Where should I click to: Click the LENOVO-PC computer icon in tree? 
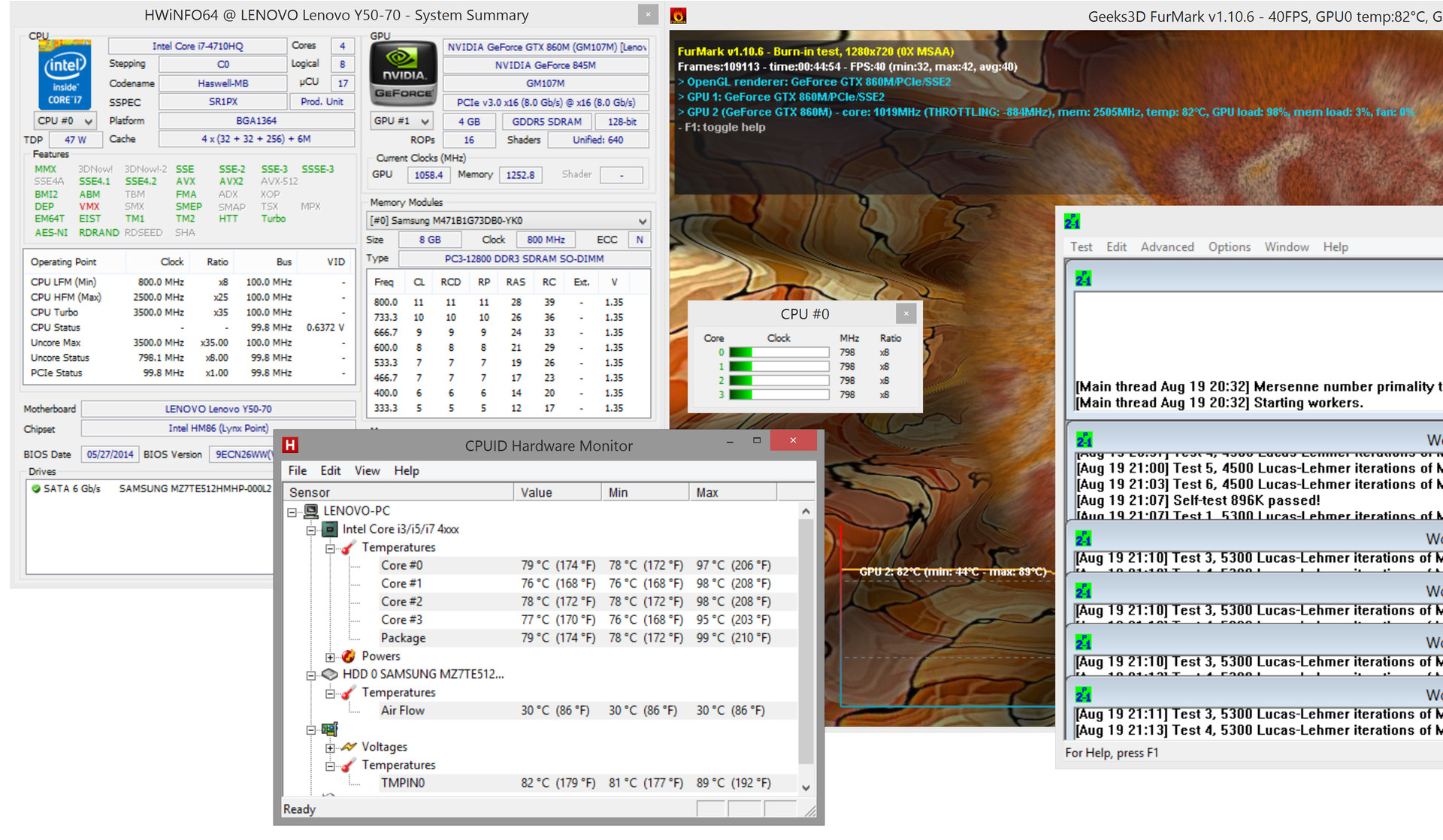point(310,511)
